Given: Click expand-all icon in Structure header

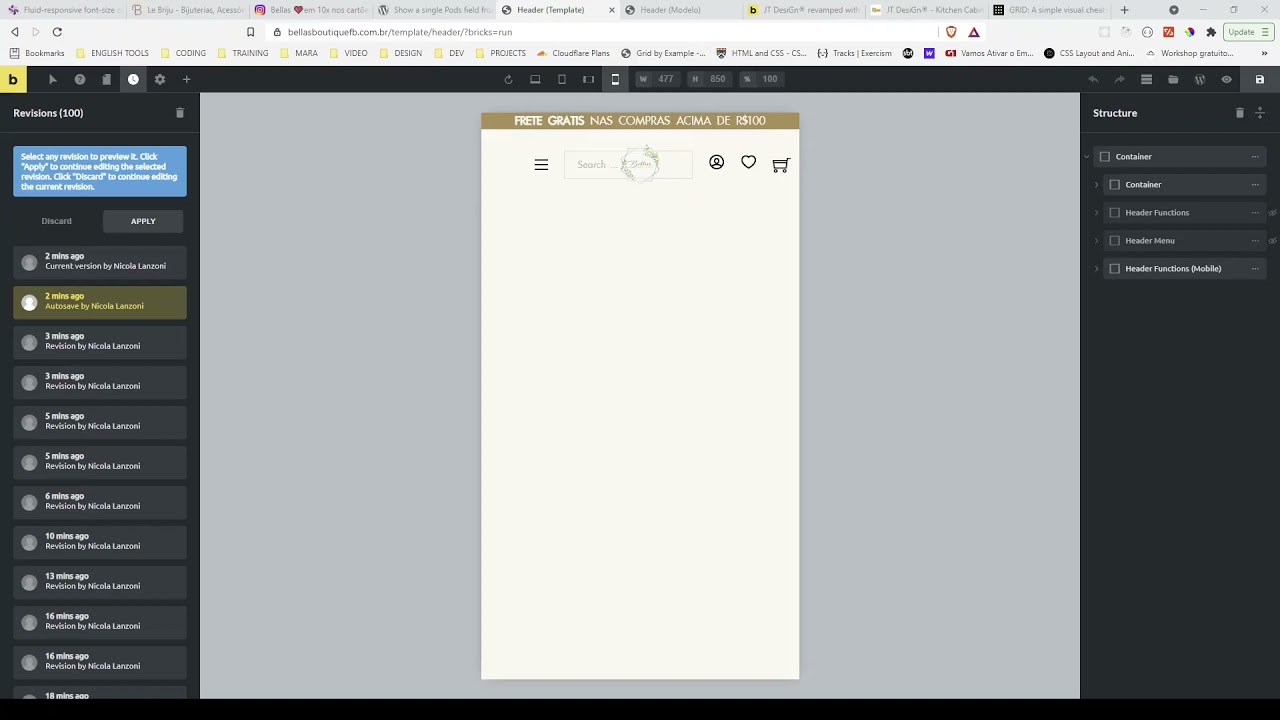Looking at the screenshot, I should 1260,113.
